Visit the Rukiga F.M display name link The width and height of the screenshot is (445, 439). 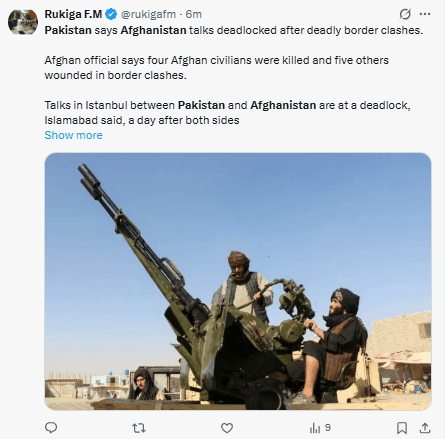click(73, 14)
